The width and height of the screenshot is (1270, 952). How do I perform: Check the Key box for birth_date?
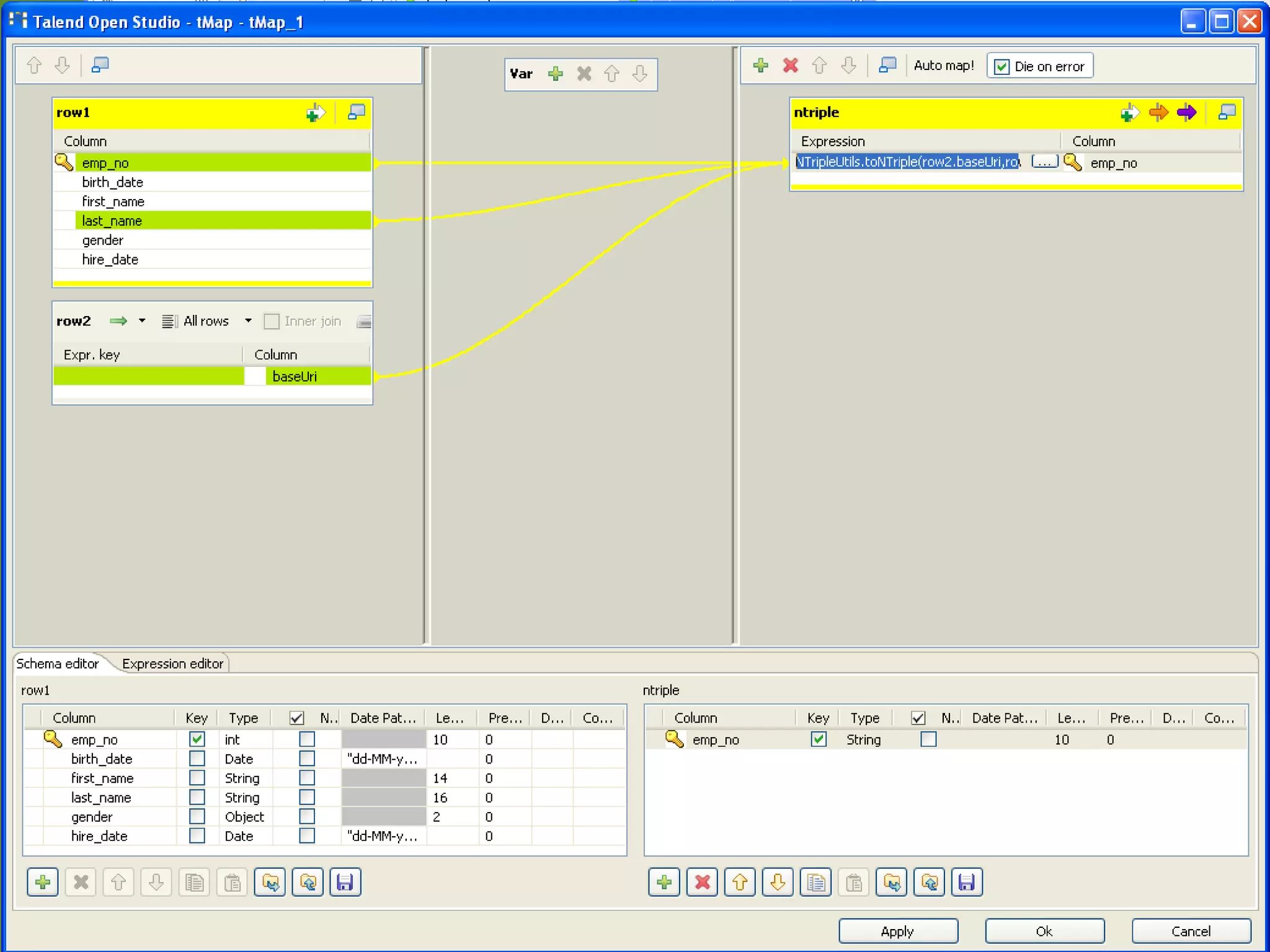coord(197,759)
